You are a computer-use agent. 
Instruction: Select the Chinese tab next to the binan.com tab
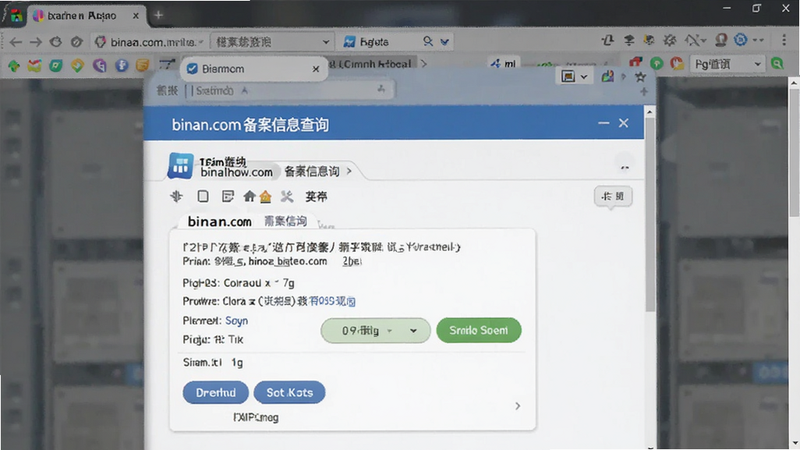point(286,221)
